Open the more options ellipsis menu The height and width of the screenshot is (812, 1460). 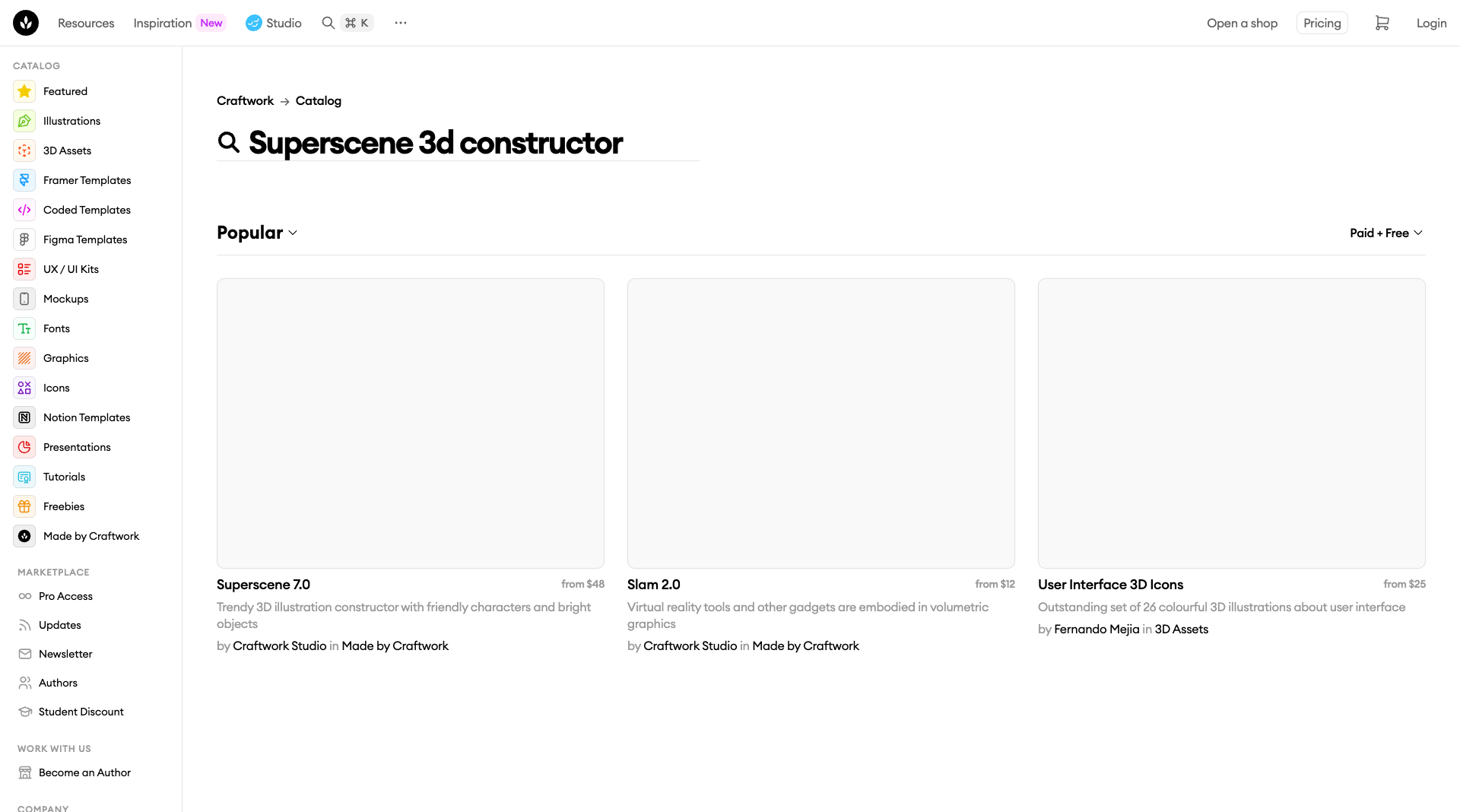[401, 23]
